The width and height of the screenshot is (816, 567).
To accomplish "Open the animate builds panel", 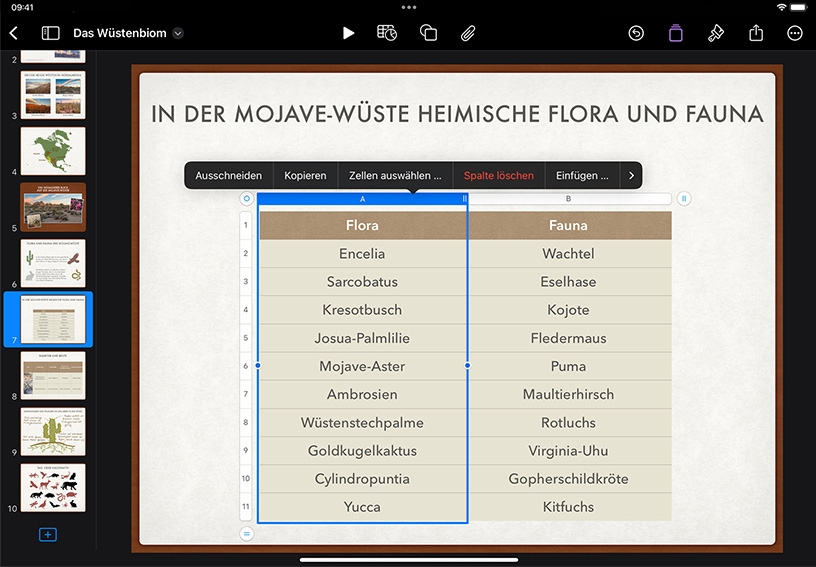I will [675, 33].
